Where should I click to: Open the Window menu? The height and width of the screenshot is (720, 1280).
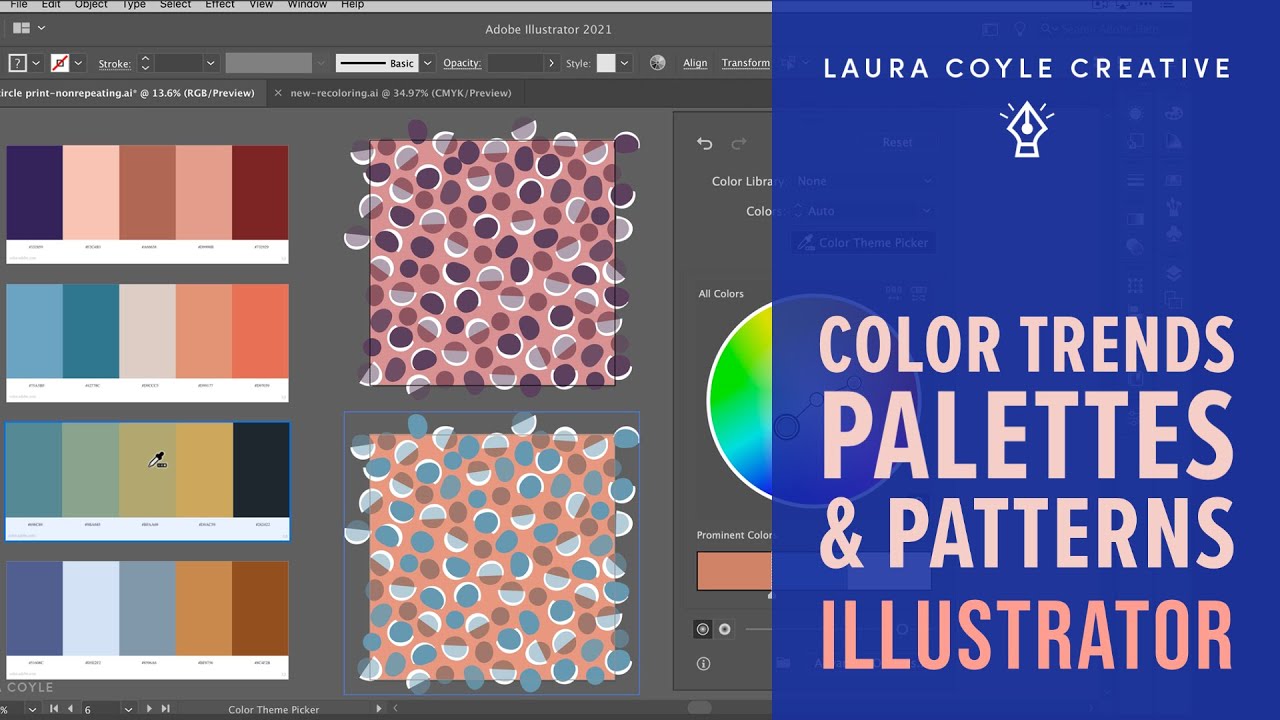[x=307, y=5]
